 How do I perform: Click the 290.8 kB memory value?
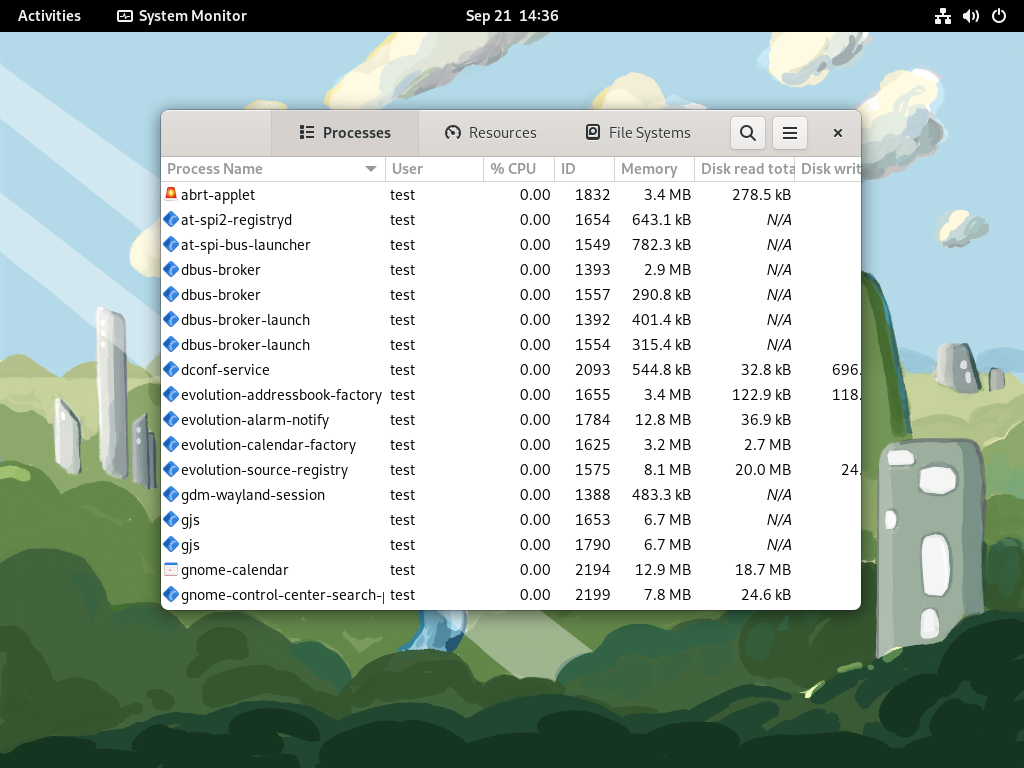click(x=662, y=295)
